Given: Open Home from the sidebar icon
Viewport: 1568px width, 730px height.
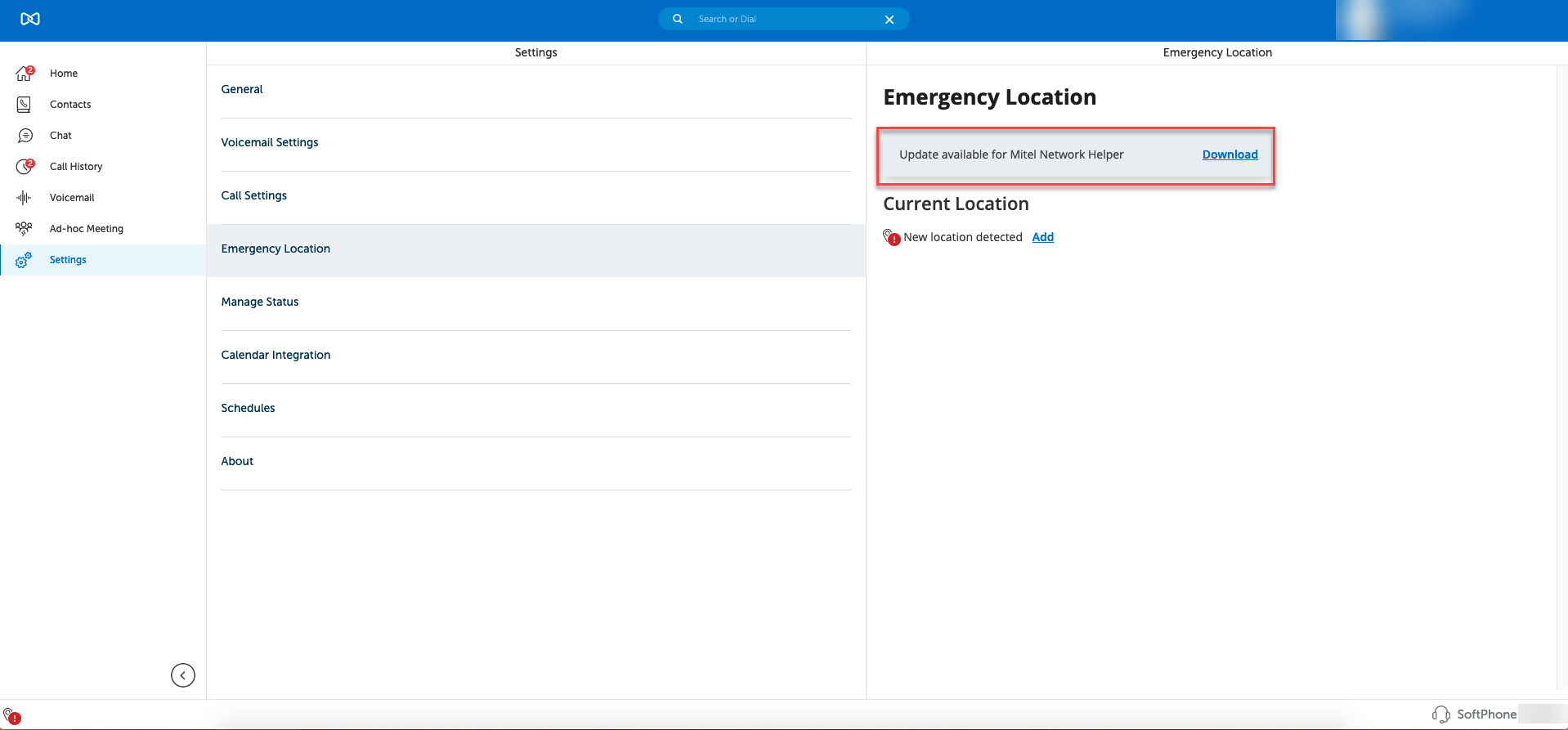Looking at the screenshot, I should click(25, 74).
